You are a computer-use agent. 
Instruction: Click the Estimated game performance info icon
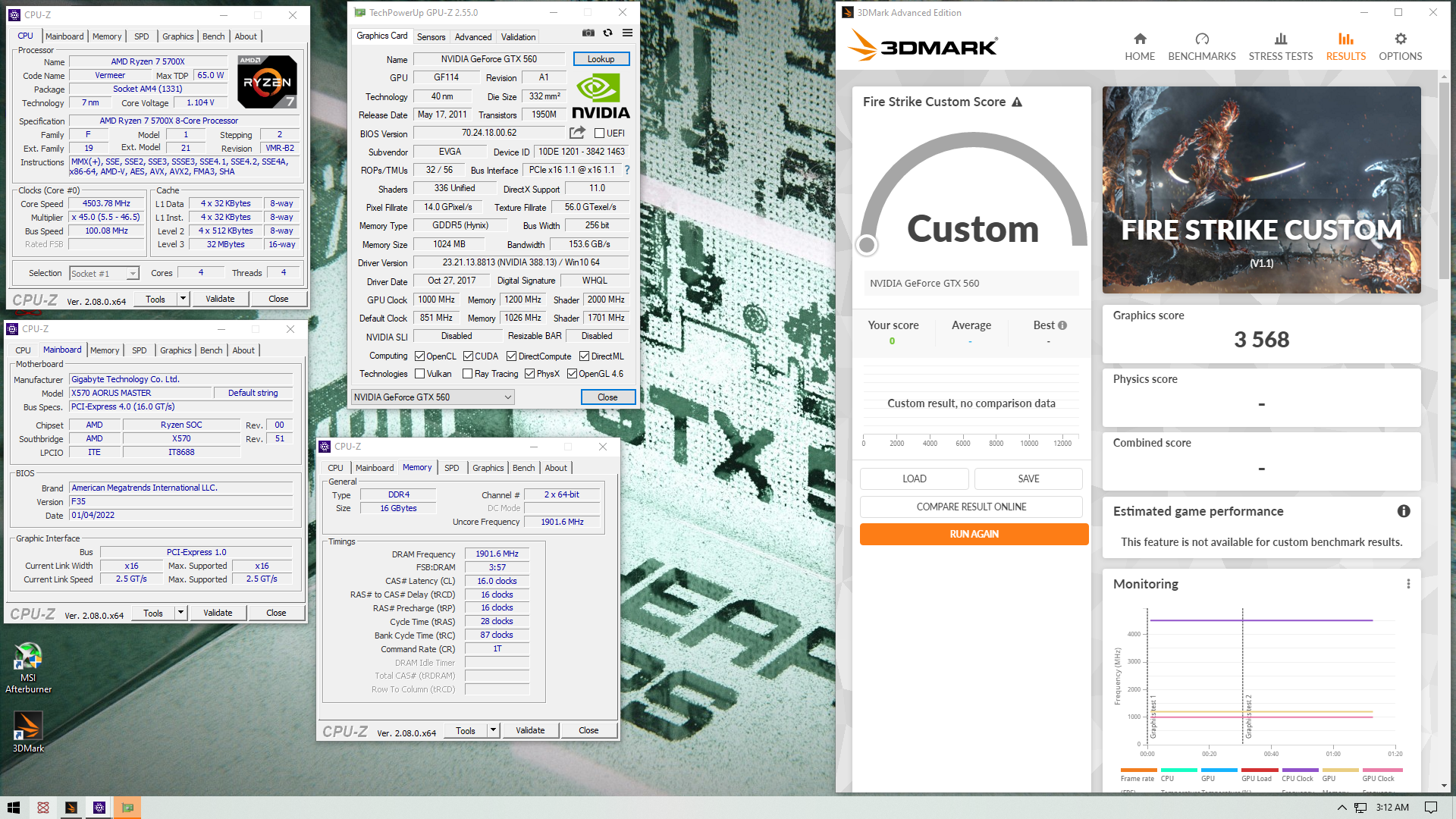pos(1404,511)
